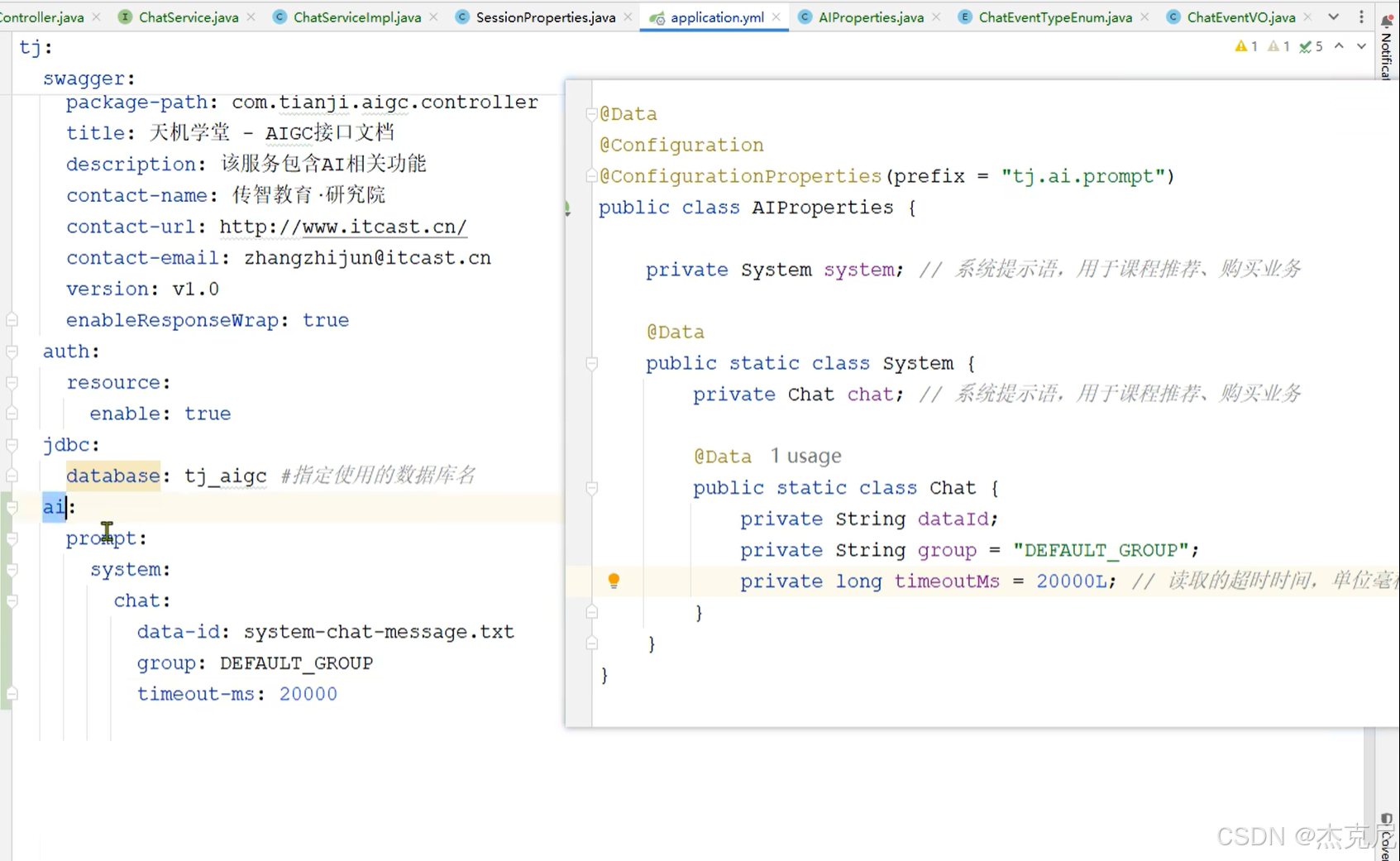Switch to ChatServiceImpl.java tab

(x=356, y=17)
